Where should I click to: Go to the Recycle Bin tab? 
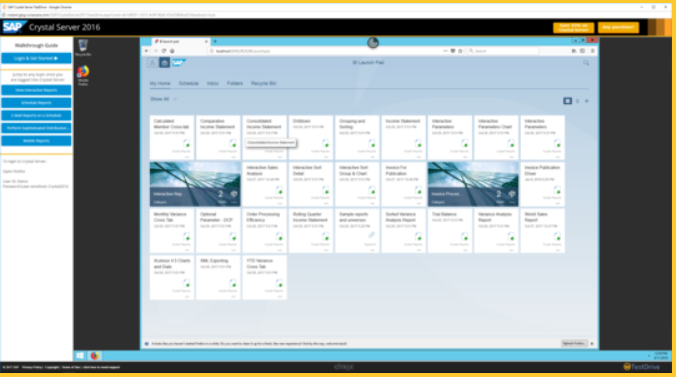pyautogui.click(x=263, y=83)
